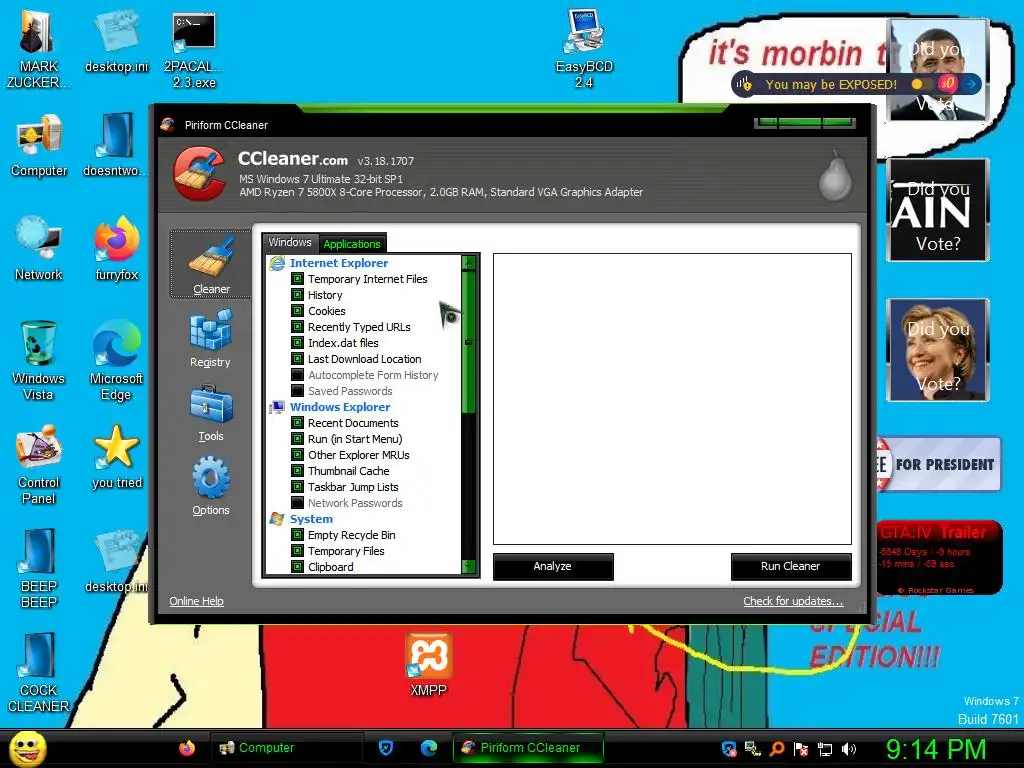Click the 'FOR PRESIDENT' gadget banner
This screenshot has width=1024, height=768.
(938, 464)
